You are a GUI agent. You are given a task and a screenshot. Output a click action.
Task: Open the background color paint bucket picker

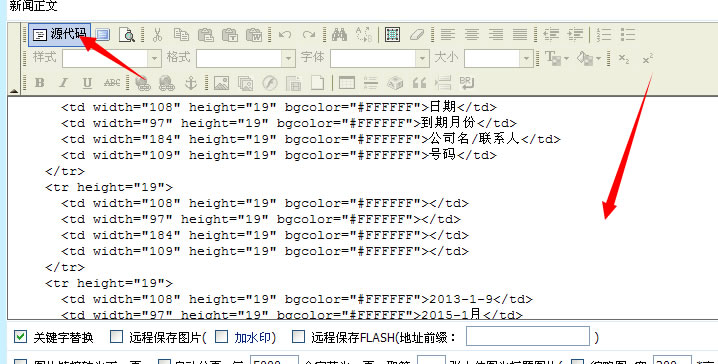(x=589, y=59)
